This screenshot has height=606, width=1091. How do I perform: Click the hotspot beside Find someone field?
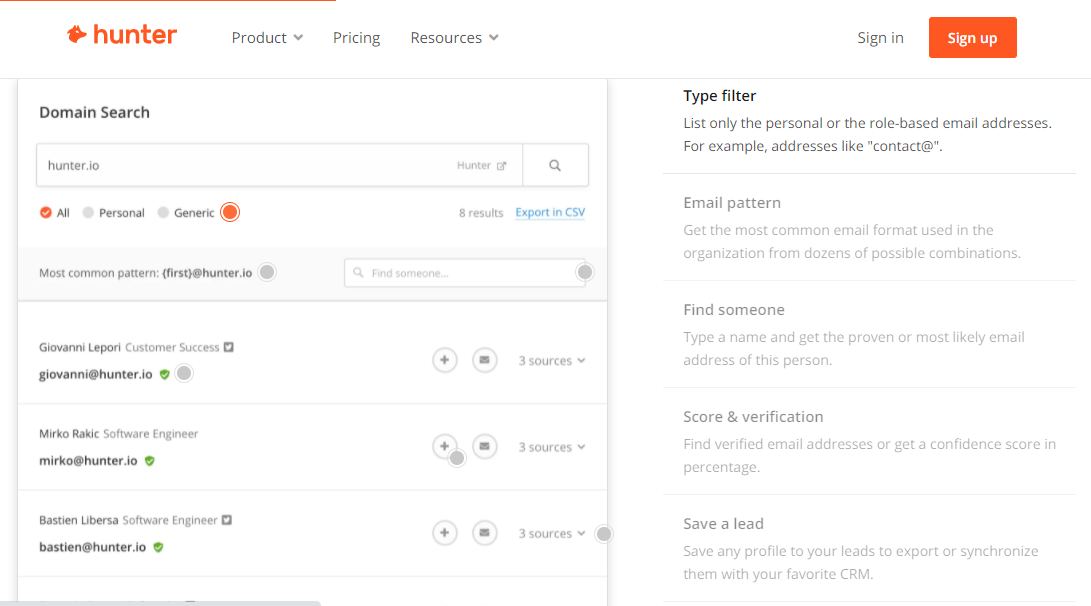(x=585, y=272)
